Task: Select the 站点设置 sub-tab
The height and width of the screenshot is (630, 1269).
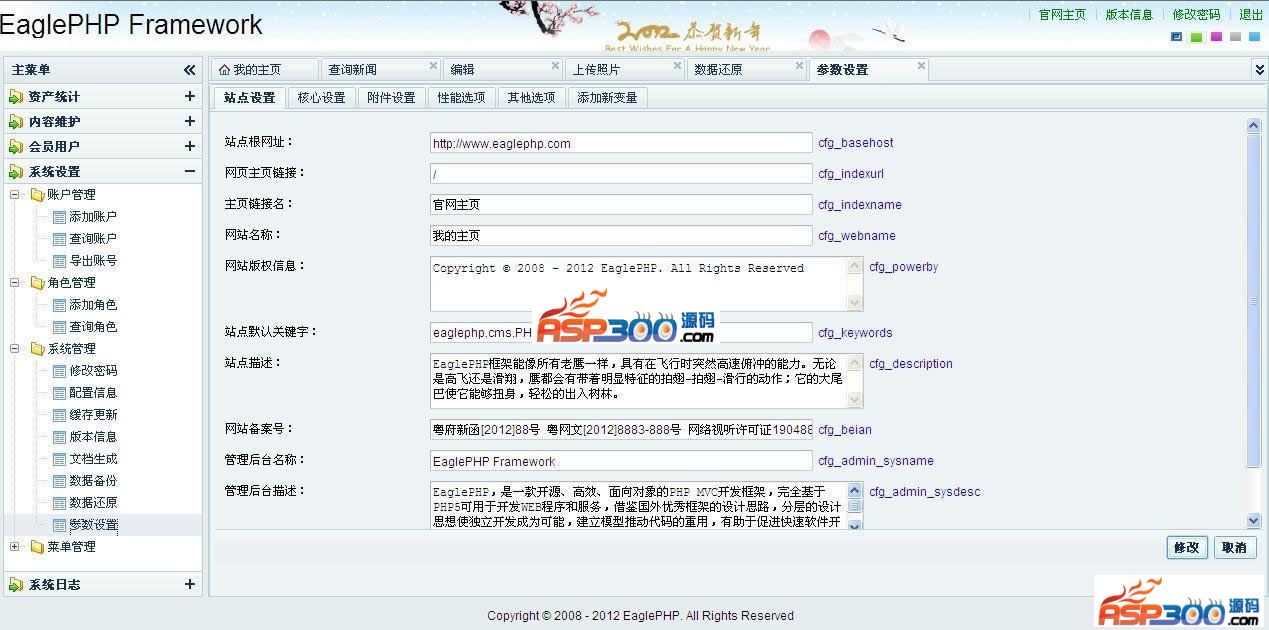Action: (249, 98)
